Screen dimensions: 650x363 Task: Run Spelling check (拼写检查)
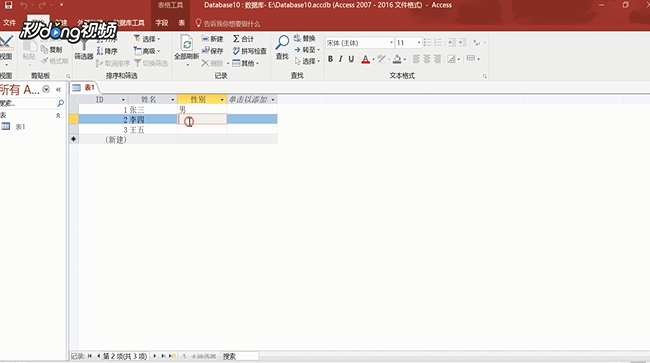pos(250,51)
